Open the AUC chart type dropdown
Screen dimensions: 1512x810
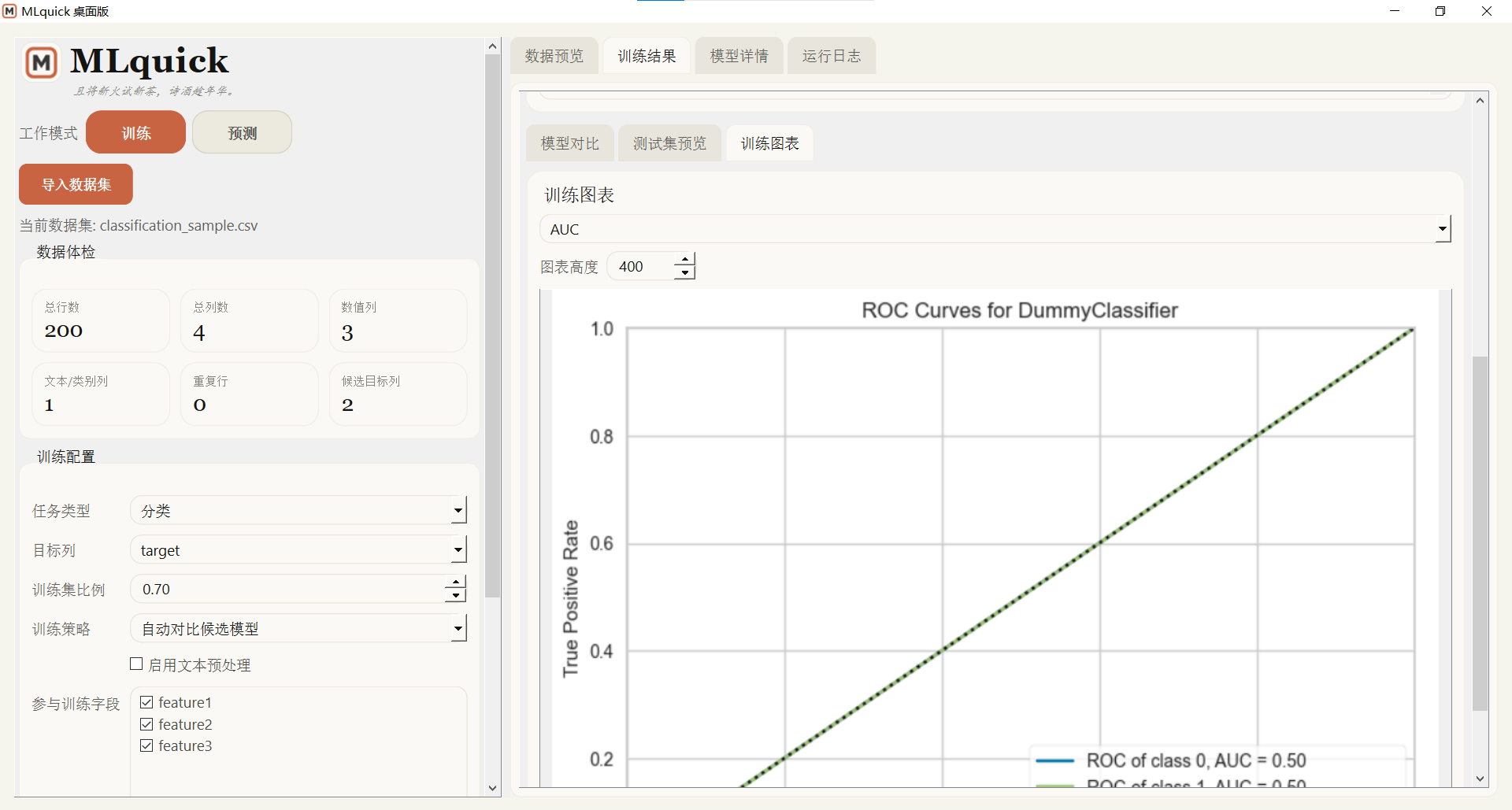coord(995,229)
